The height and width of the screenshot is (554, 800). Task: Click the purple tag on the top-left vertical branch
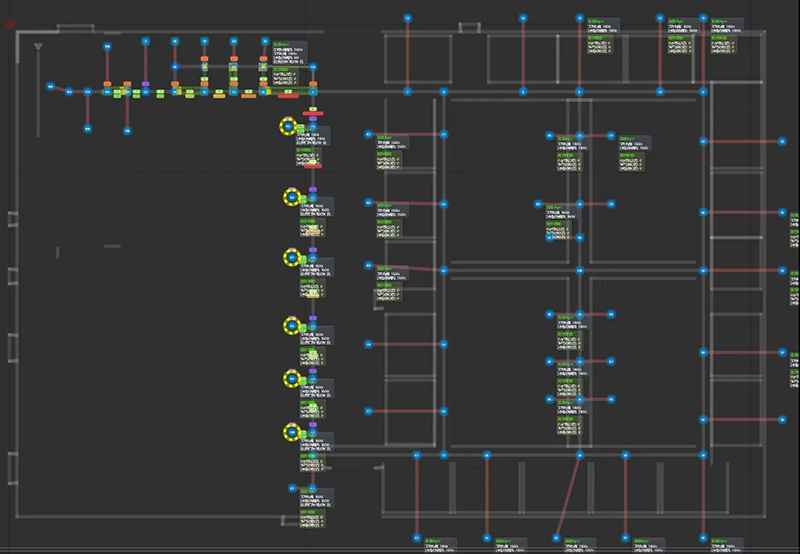pos(145,84)
